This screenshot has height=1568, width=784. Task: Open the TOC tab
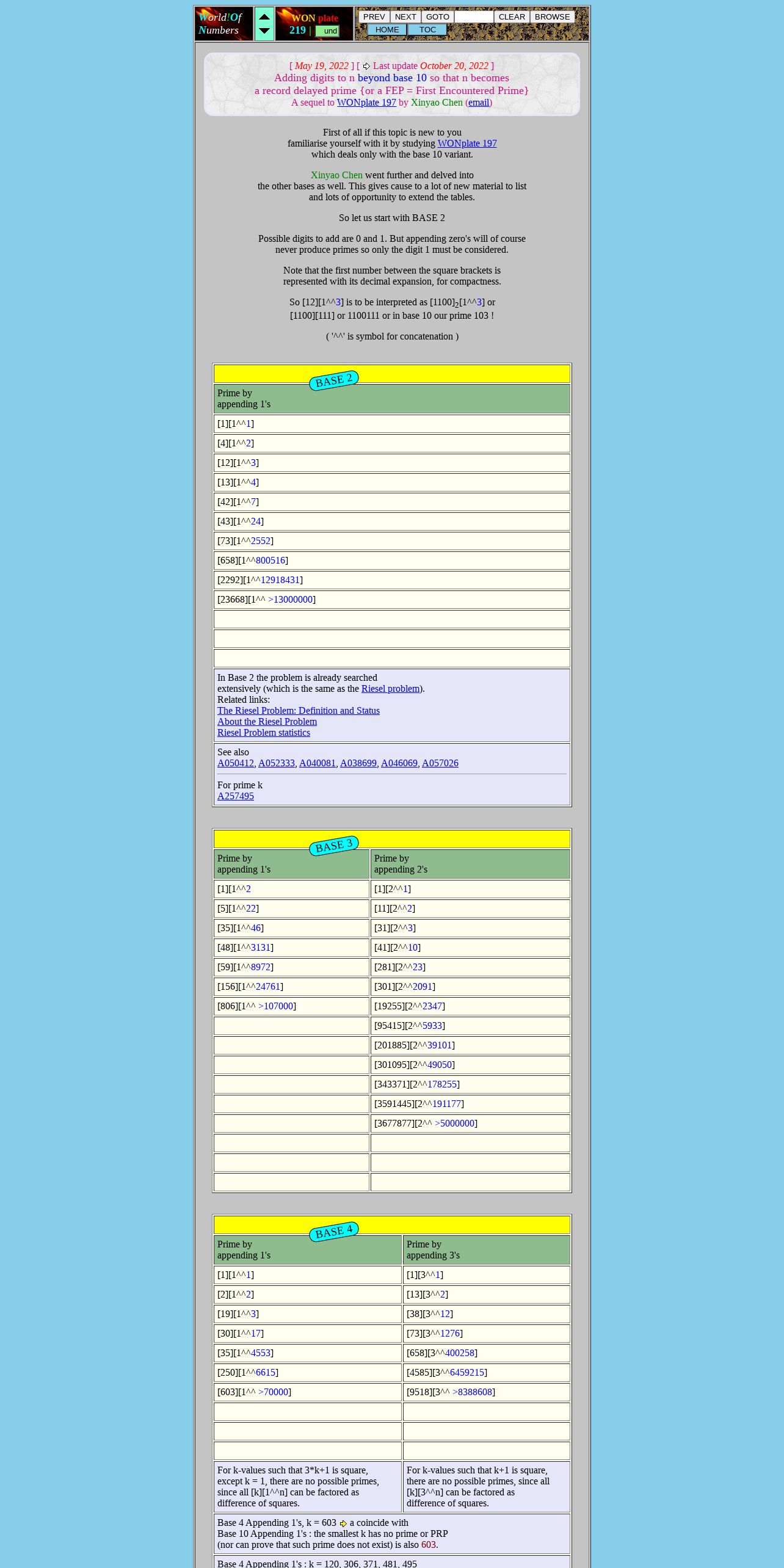tap(427, 30)
